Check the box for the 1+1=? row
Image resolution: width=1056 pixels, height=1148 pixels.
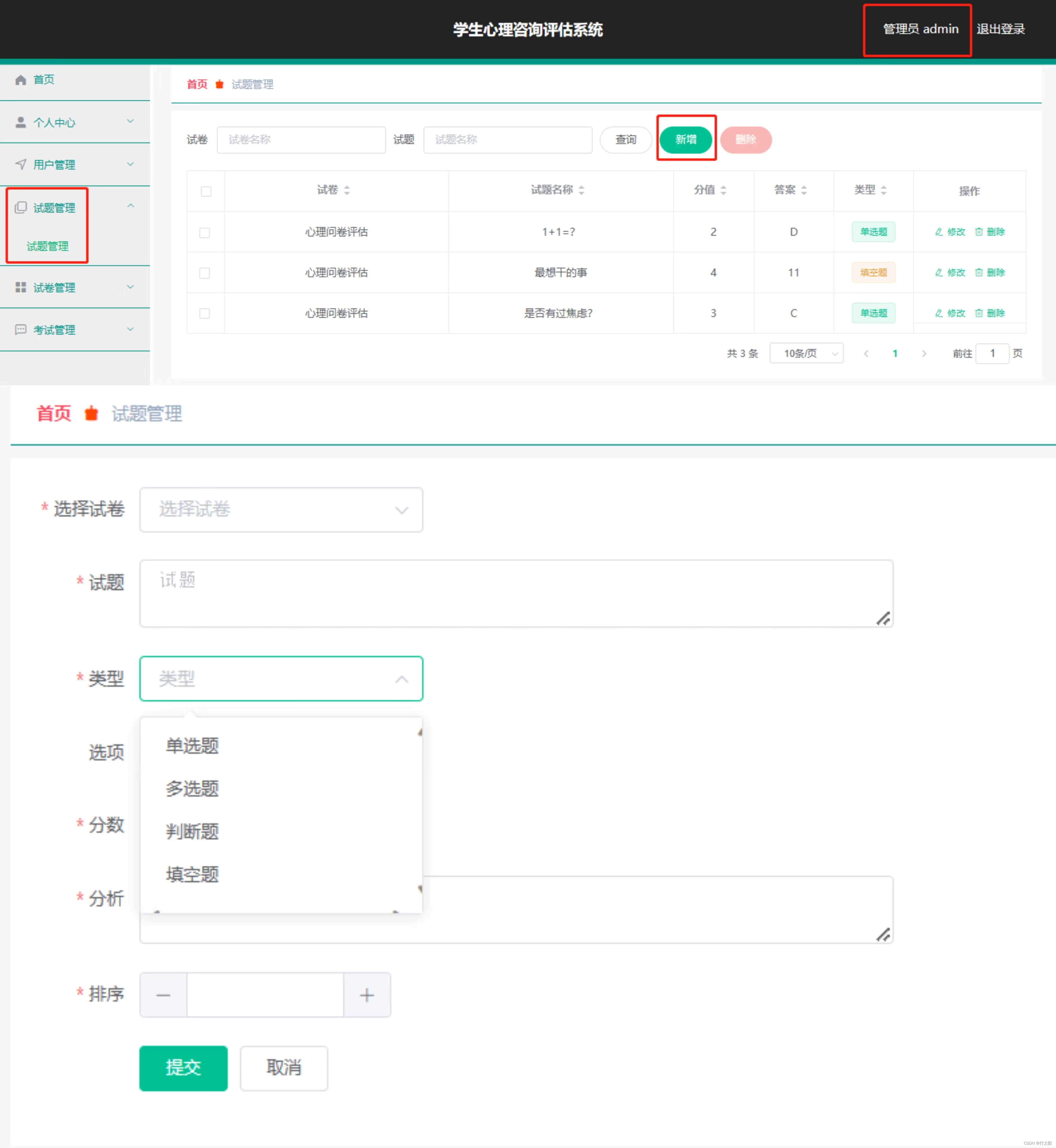tap(205, 233)
